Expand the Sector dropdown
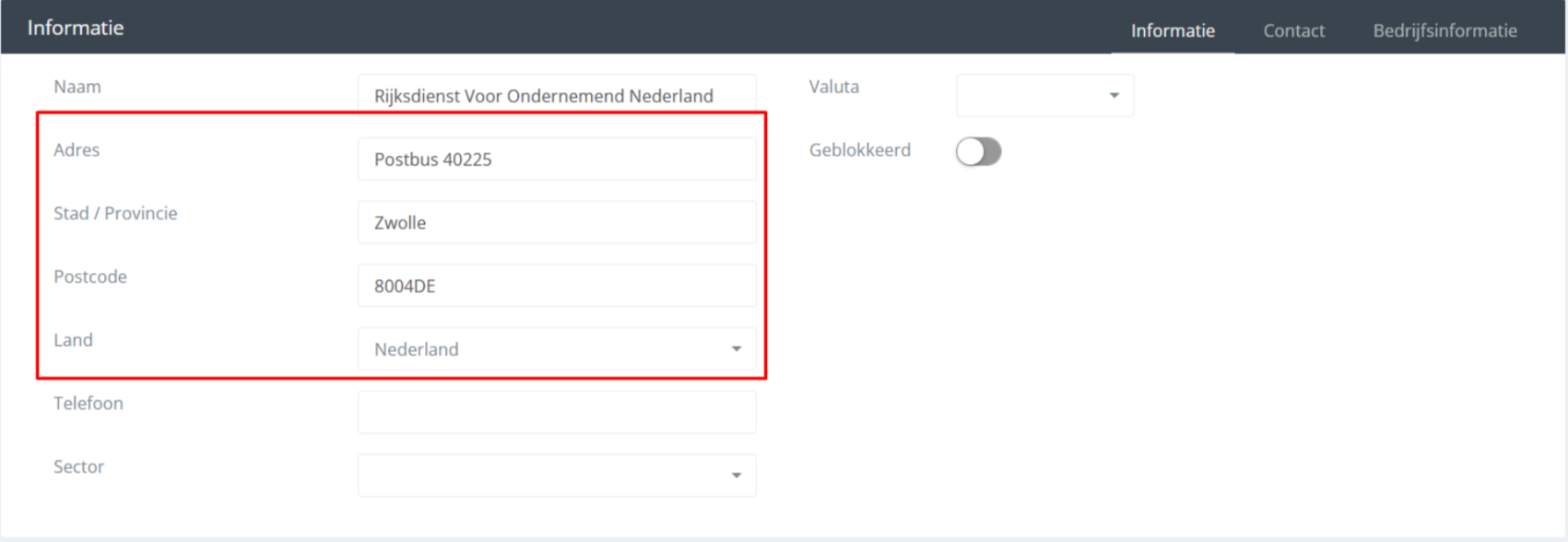This screenshot has height=542, width=1568. pos(557,476)
